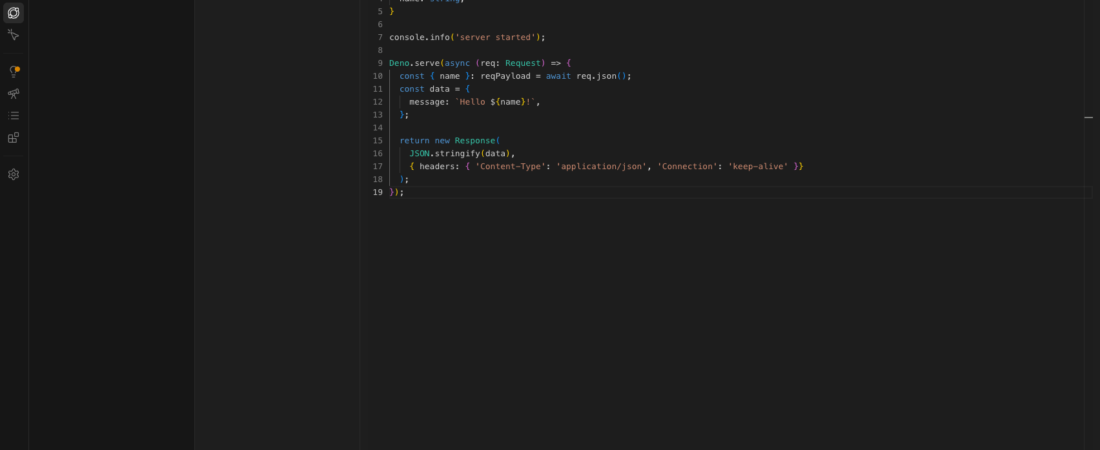Image resolution: width=1100 pixels, height=450 pixels.
Task: Click the 'return new Response(' line
Action: [450, 140]
